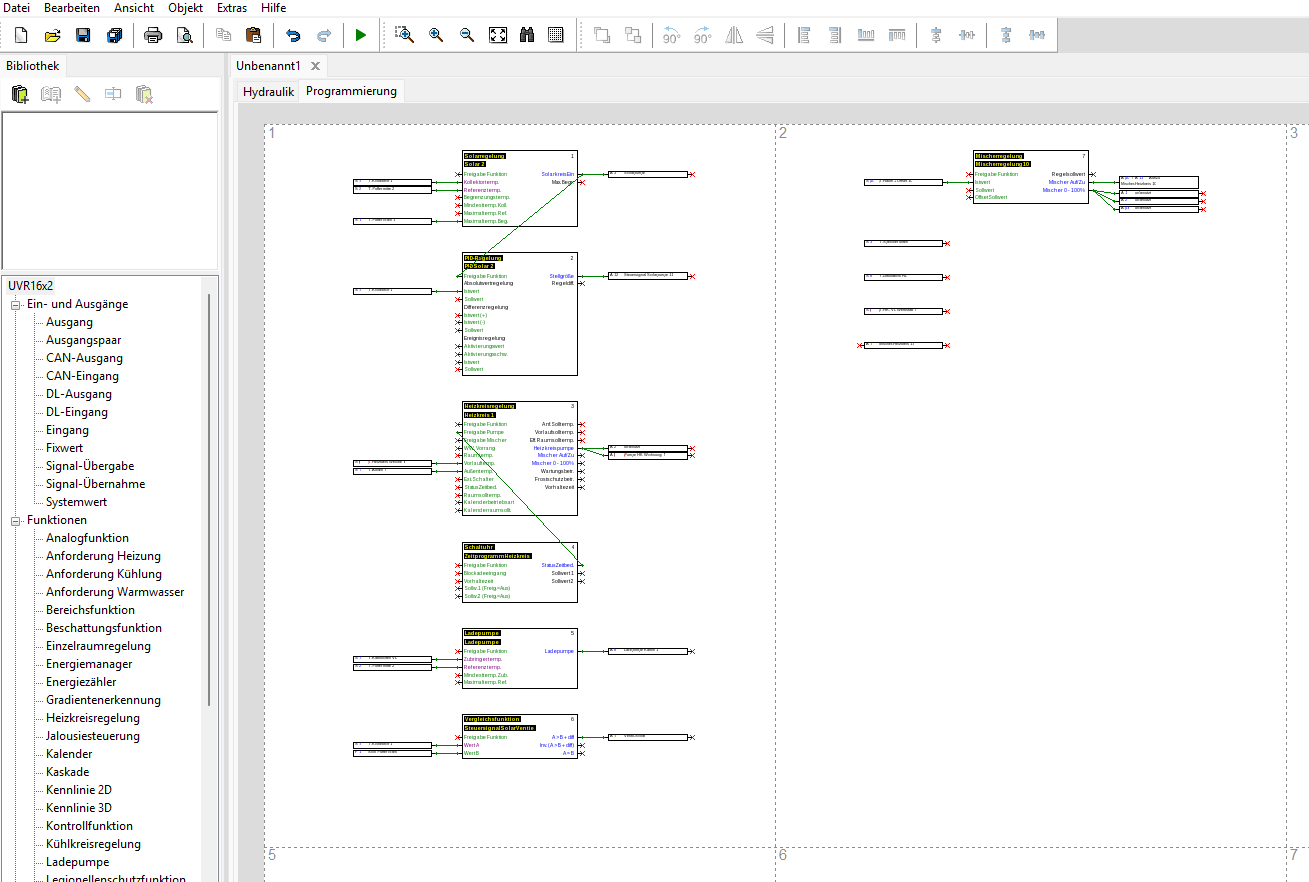This screenshot has width=1309, height=882.
Task: Close the Unbenannt1 document tab
Action: click(x=315, y=66)
